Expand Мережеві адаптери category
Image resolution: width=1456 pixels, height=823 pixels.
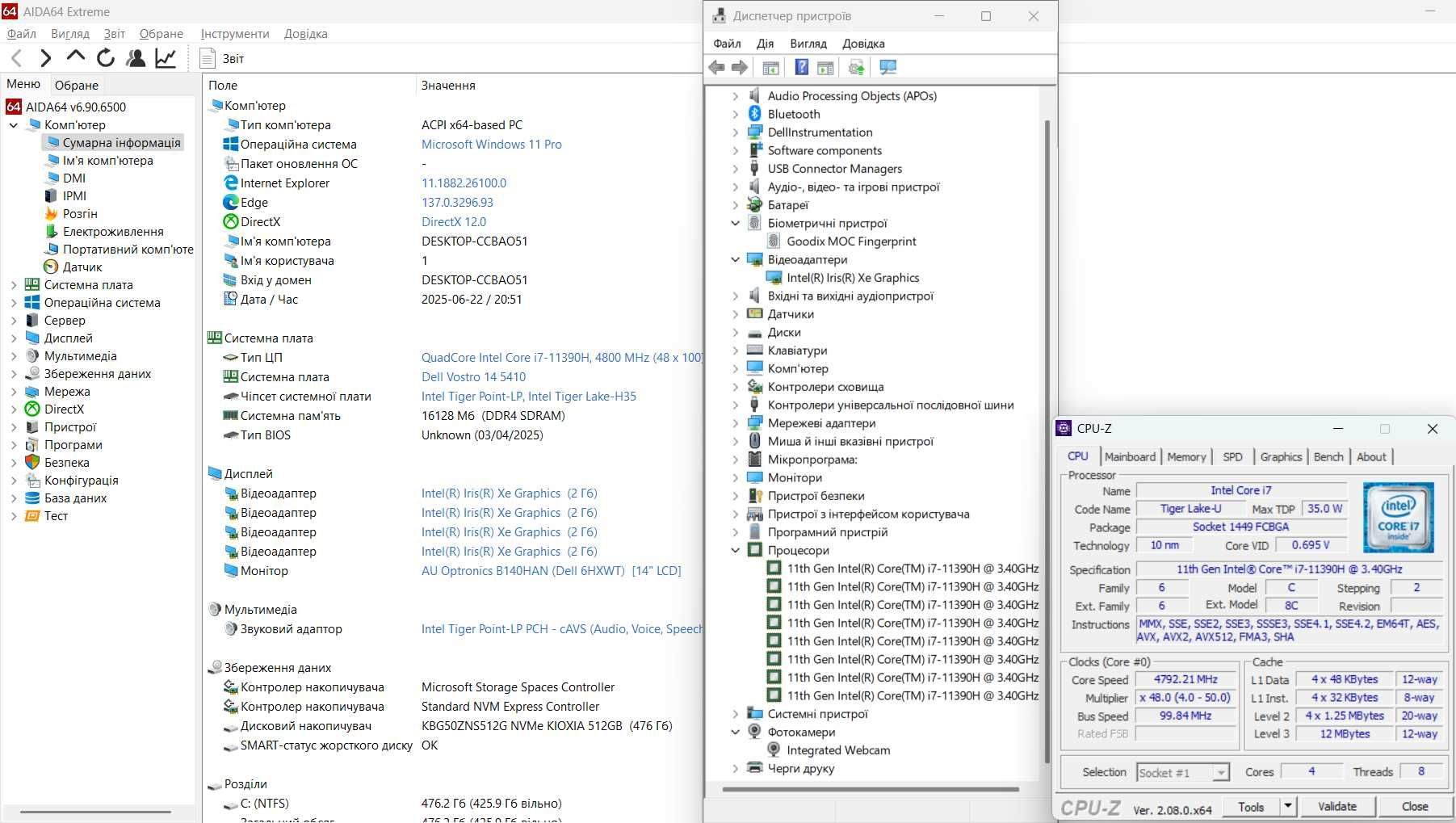(735, 423)
